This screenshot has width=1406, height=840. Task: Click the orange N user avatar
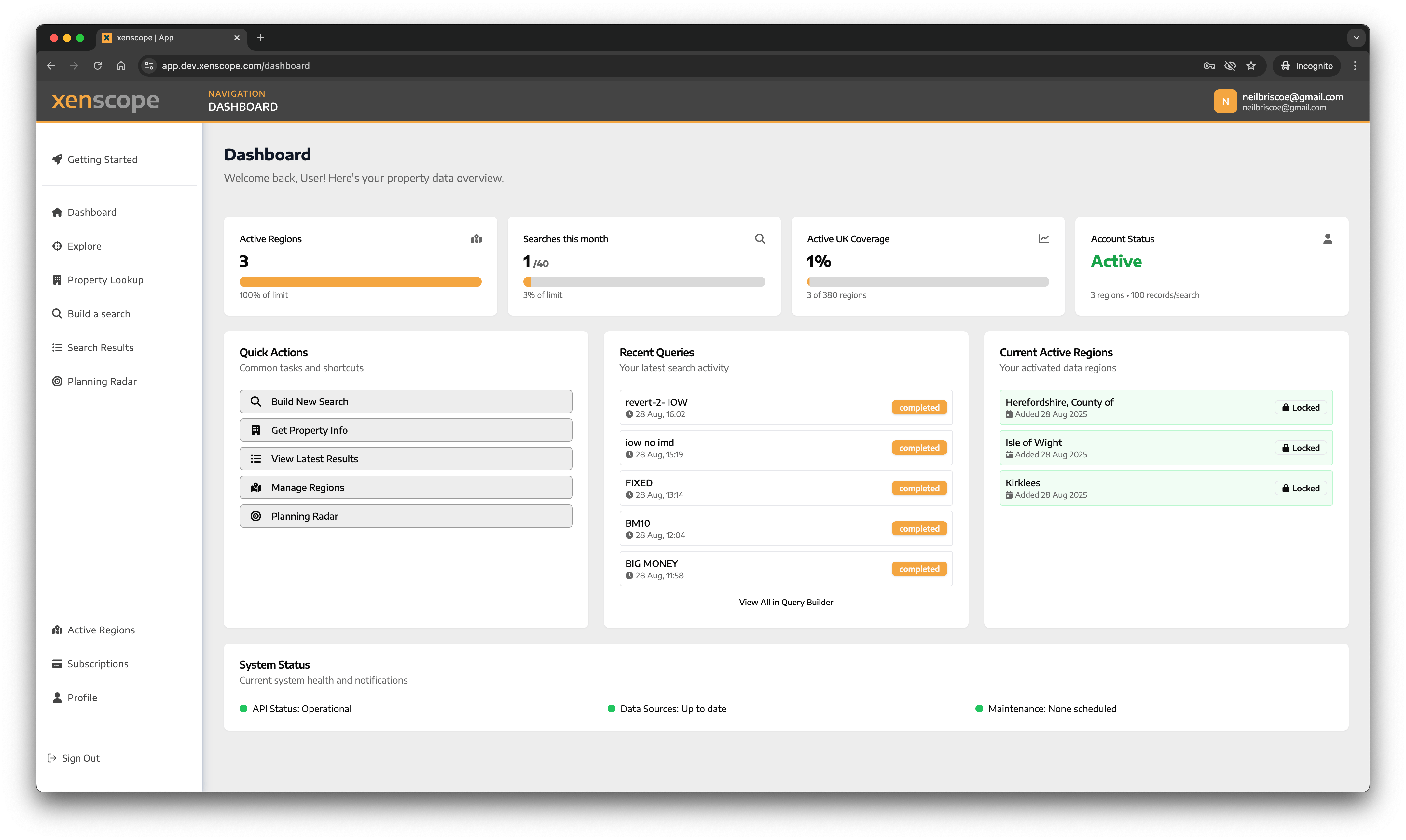pyautogui.click(x=1225, y=101)
